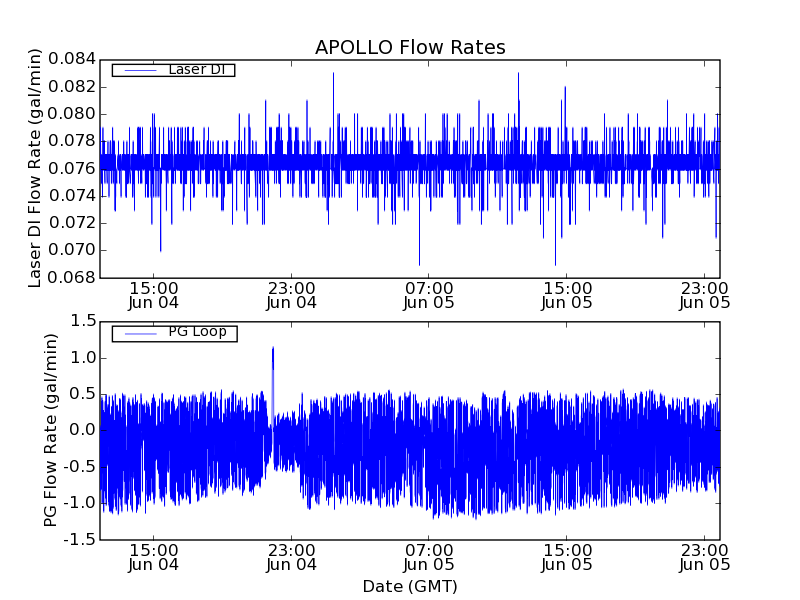
Task: Click '23:00 Jun 04' under Laser DI plot
Action: click(x=291, y=296)
